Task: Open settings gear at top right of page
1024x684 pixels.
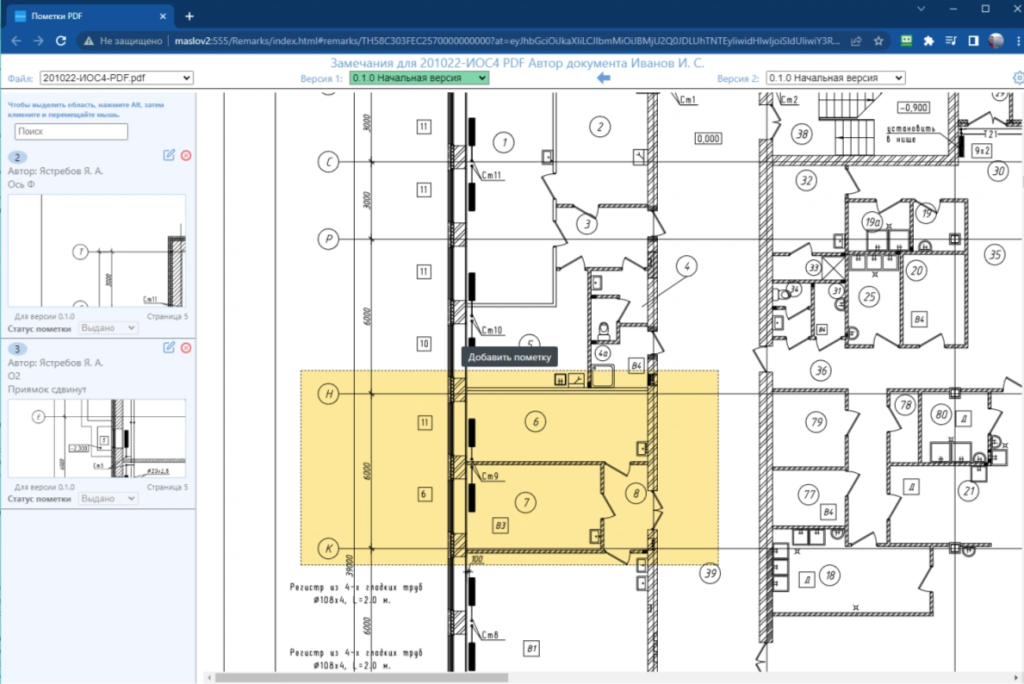Action: tap(1017, 78)
